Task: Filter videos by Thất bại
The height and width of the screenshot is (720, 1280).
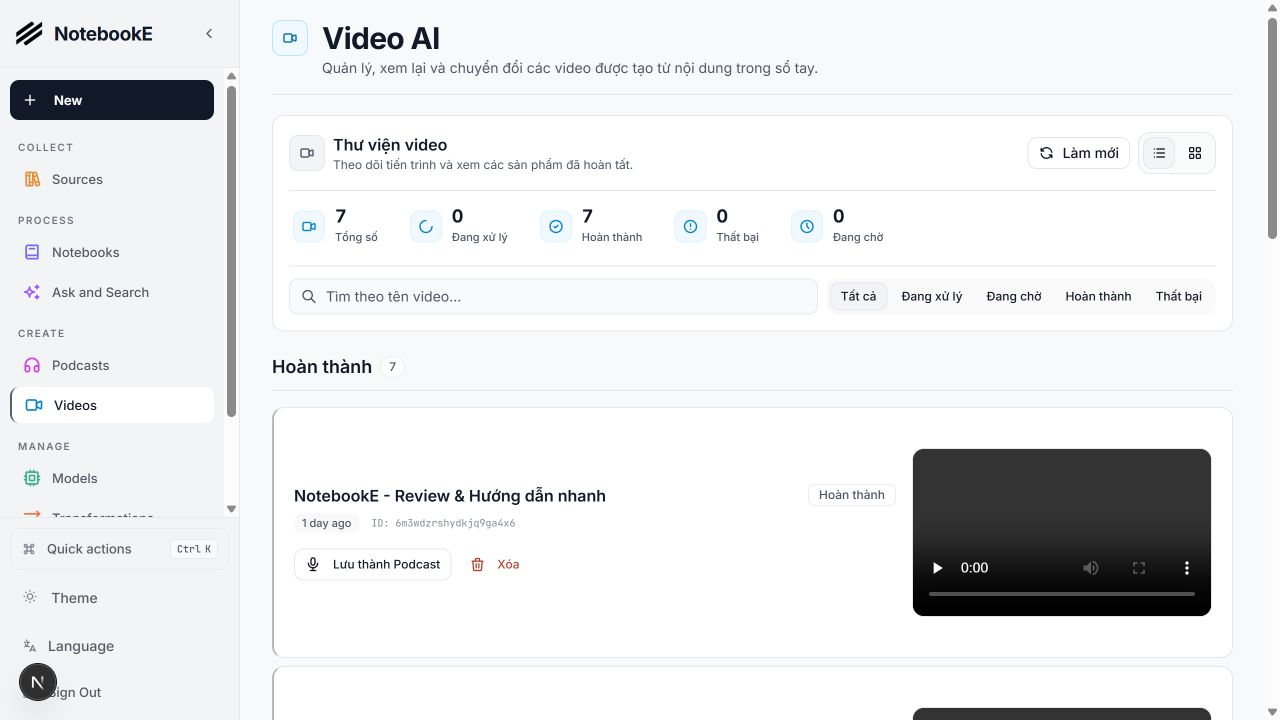Action: [x=1179, y=296]
